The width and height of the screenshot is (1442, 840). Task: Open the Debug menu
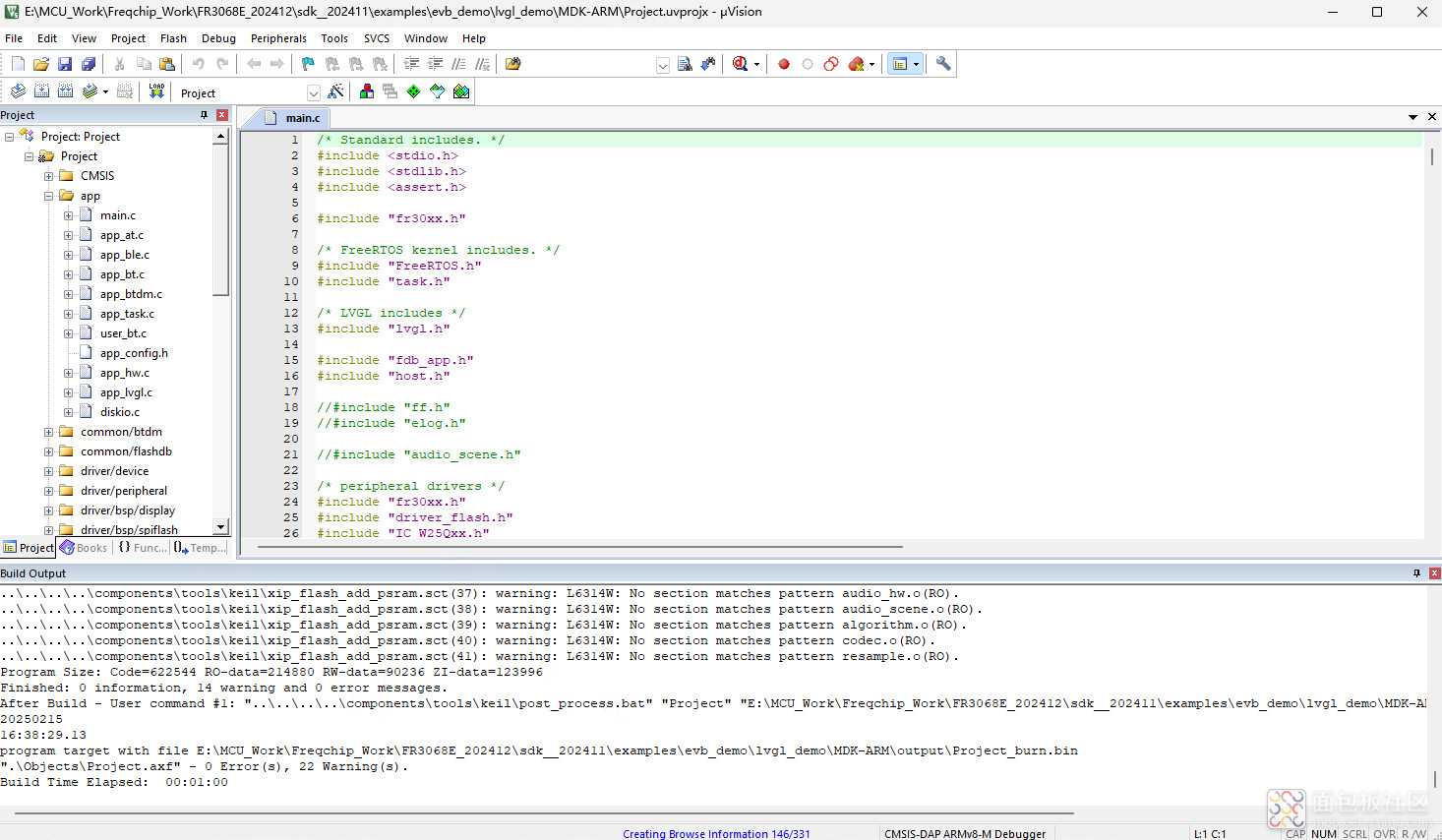point(218,38)
